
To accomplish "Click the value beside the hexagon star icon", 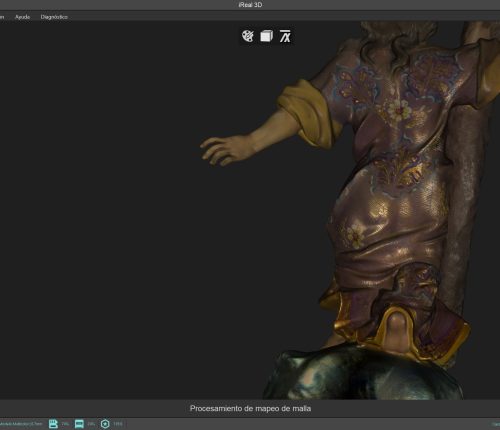I will pyautogui.click(x=118, y=424).
